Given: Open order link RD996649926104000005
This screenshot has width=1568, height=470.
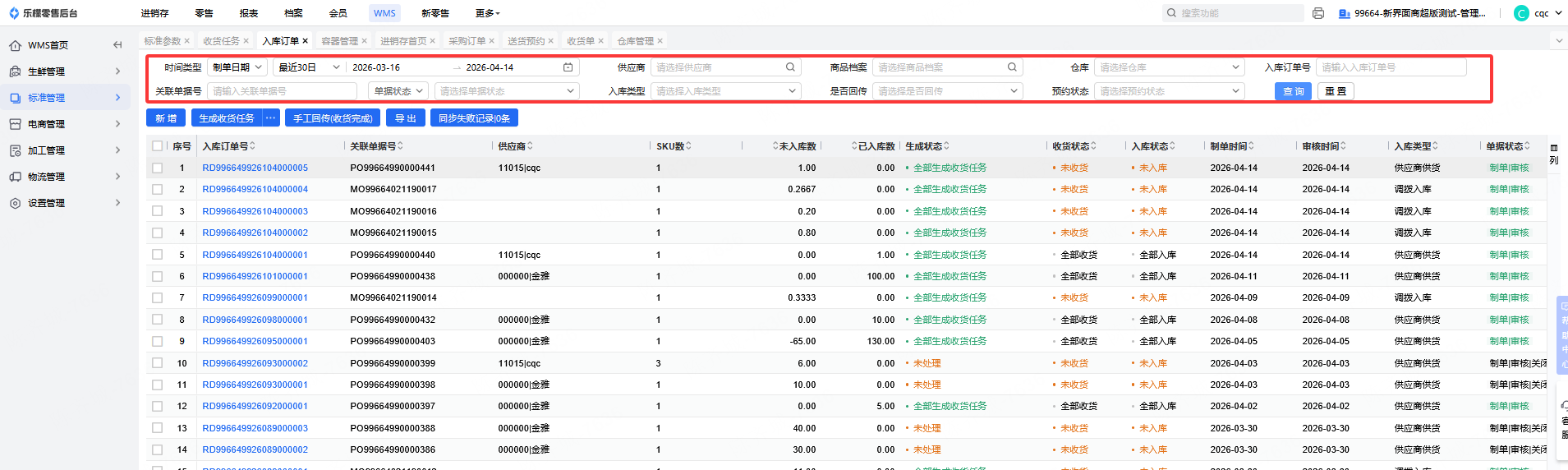Looking at the screenshot, I should 255,168.
